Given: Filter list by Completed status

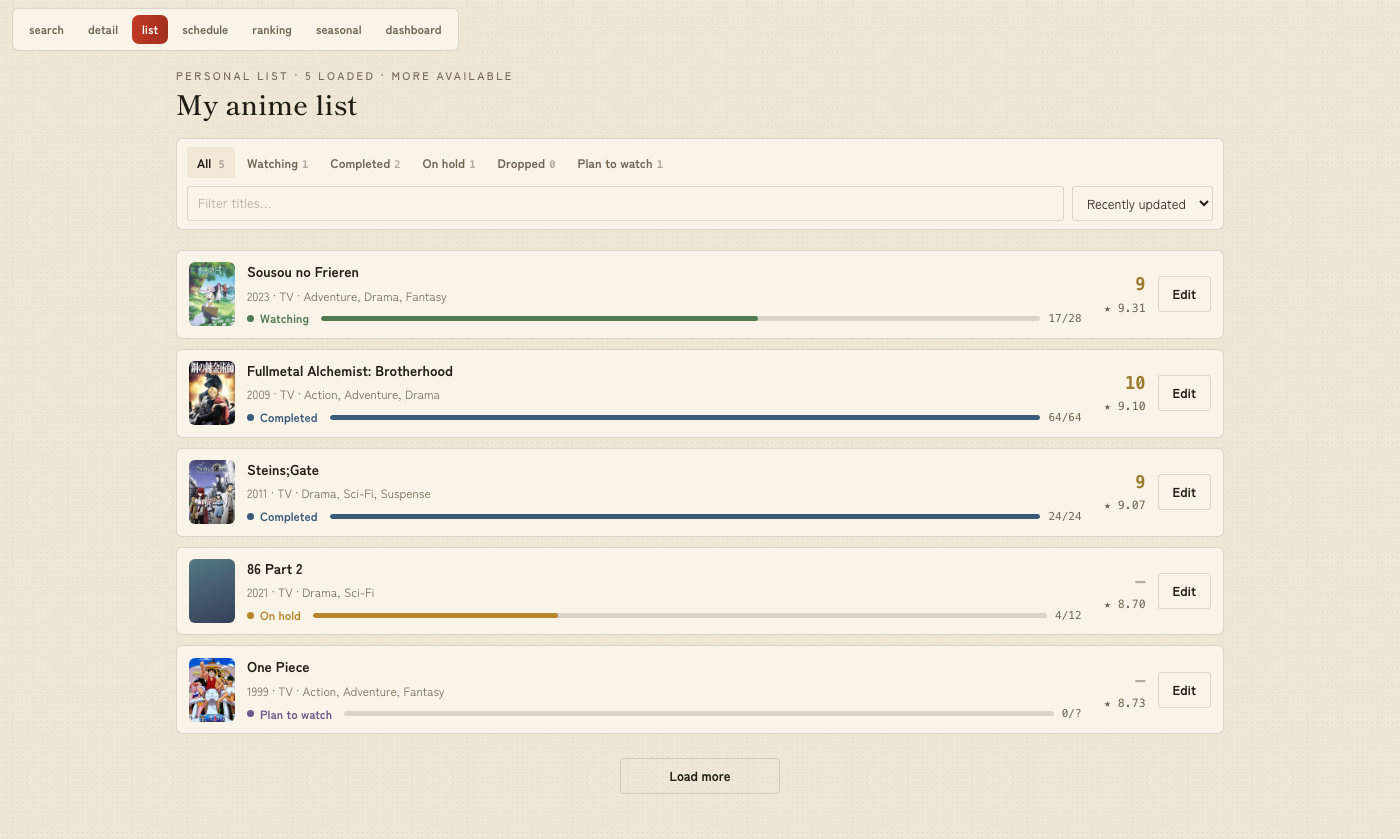Looking at the screenshot, I should pos(365,164).
